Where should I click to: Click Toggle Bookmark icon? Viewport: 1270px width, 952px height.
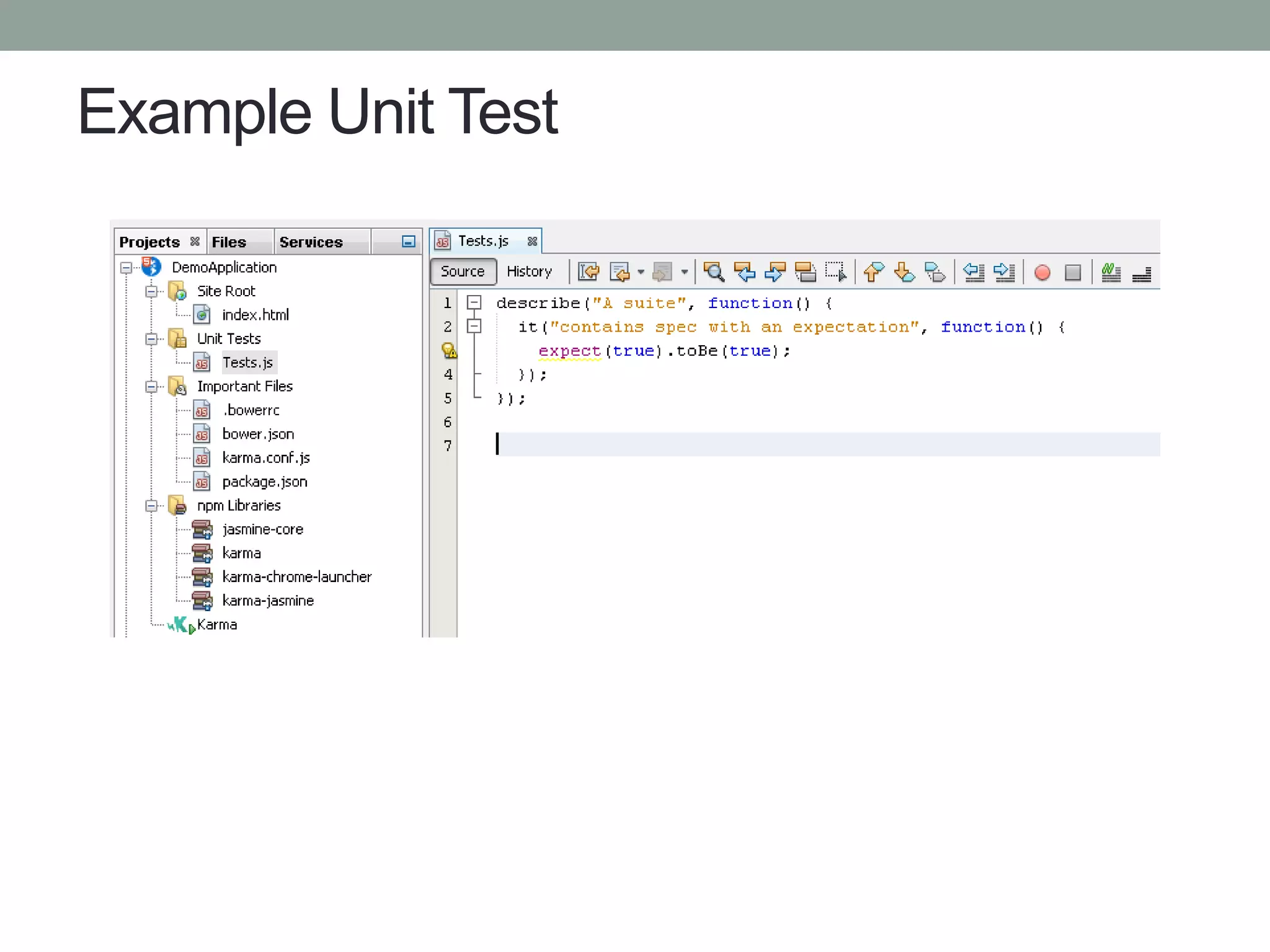[935, 272]
